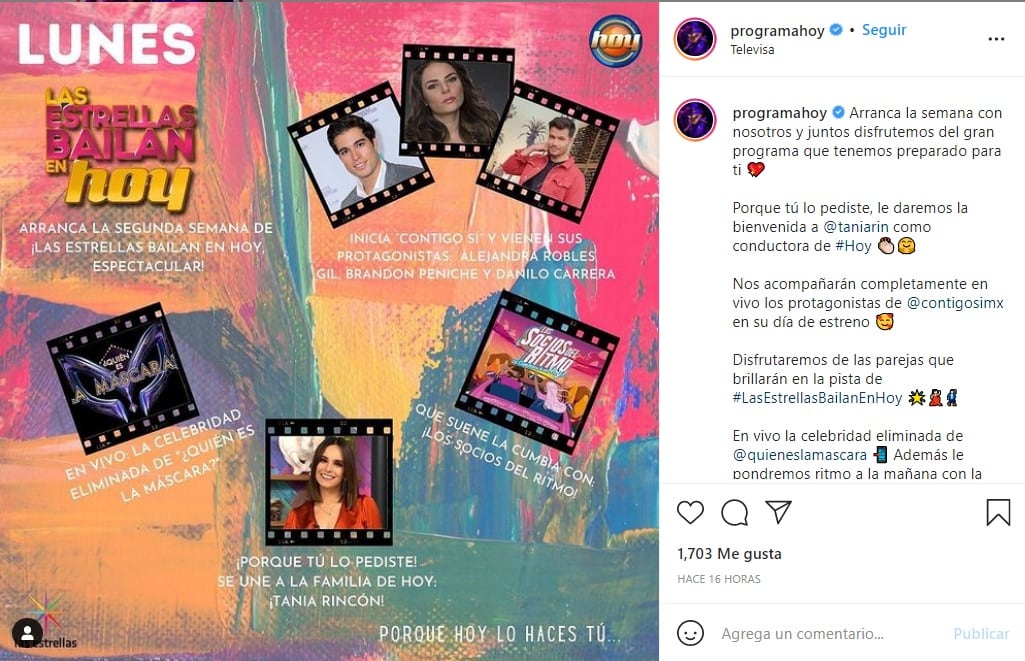1025x661 pixels.
Task: Save post with bookmark icon
Action: coord(998,513)
